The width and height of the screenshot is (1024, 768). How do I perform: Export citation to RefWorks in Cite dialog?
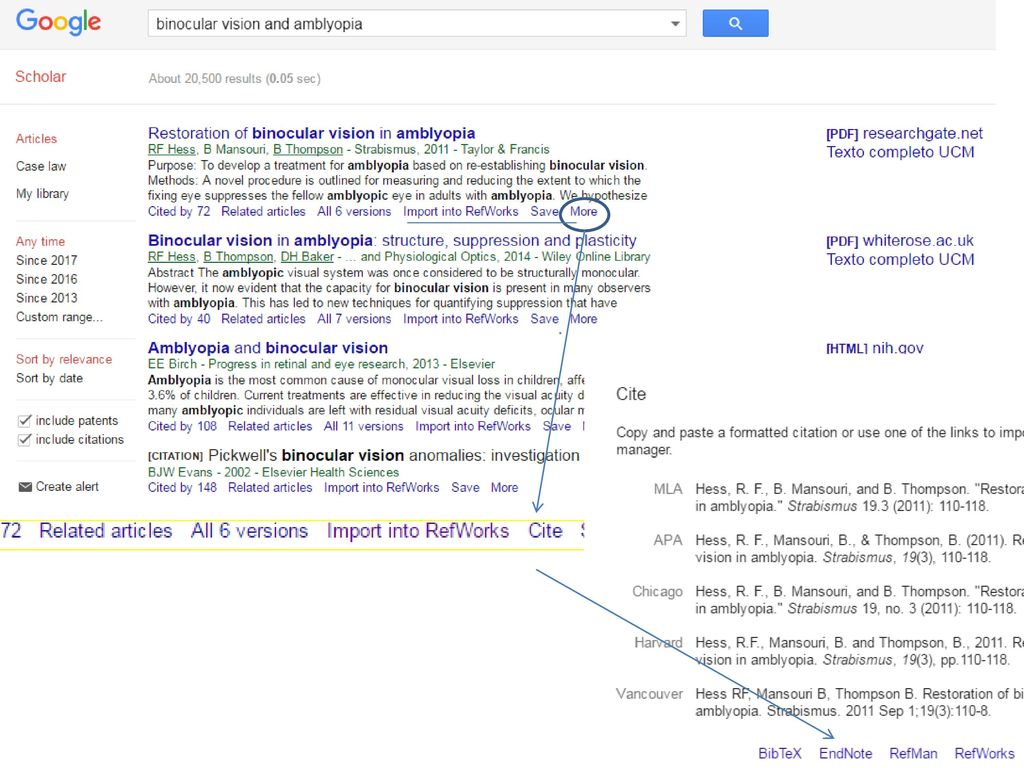pos(985,753)
